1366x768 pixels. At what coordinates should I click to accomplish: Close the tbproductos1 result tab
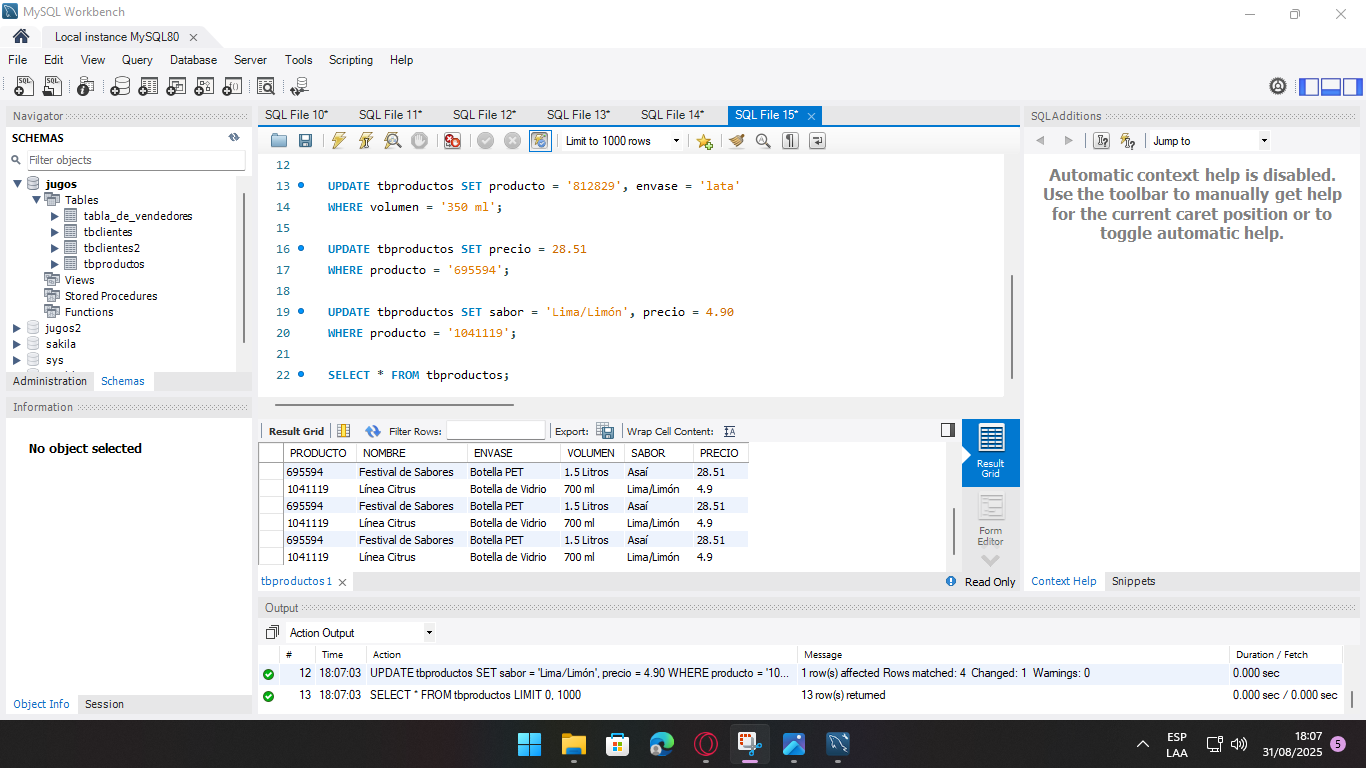[x=342, y=582]
